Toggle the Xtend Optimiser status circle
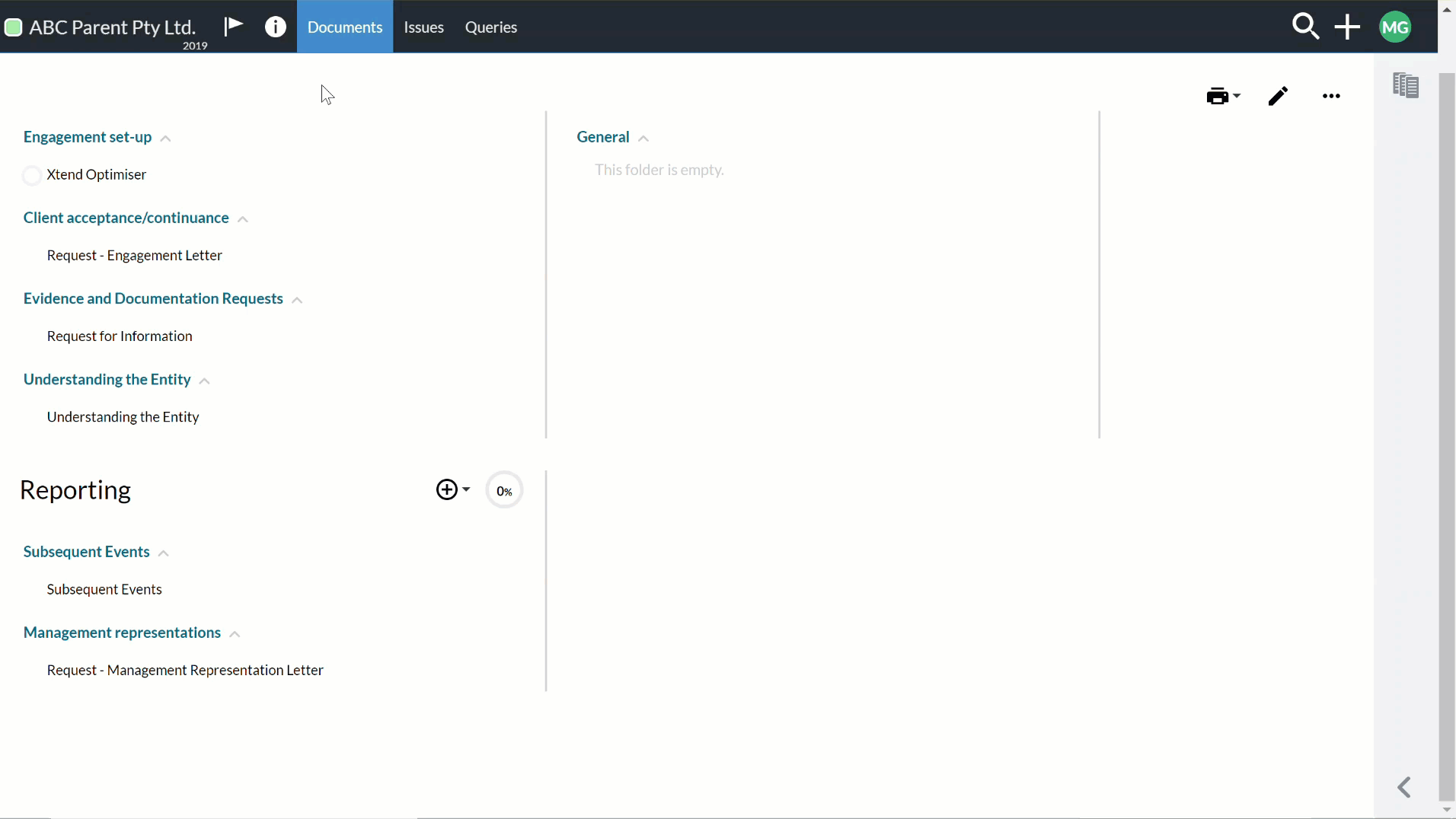 pyautogui.click(x=32, y=176)
